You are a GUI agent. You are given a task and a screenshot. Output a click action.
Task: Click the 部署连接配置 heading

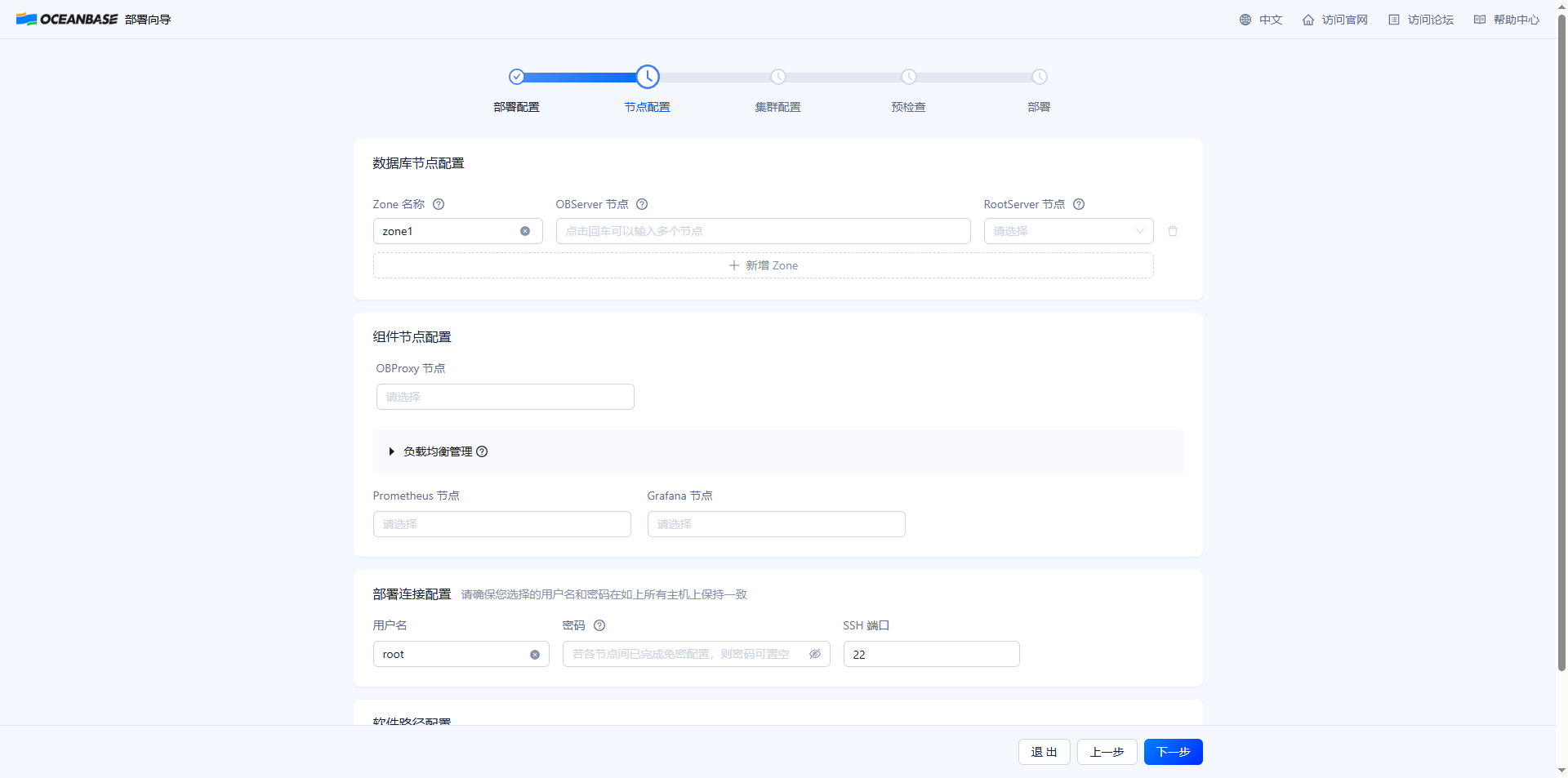point(412,594)
